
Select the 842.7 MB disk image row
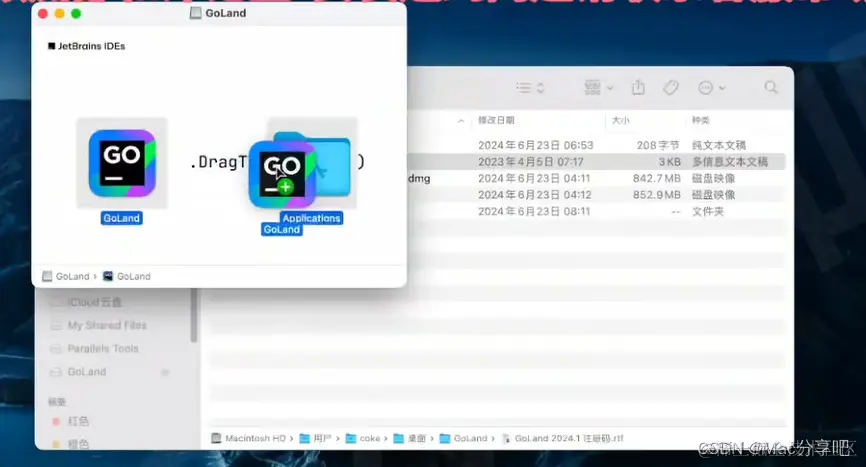596,178
